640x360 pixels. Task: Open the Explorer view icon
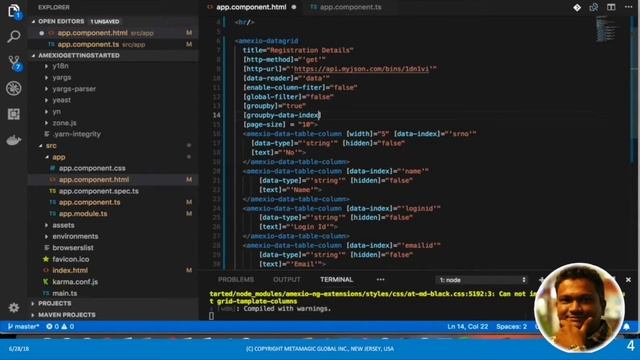(14, 11)
